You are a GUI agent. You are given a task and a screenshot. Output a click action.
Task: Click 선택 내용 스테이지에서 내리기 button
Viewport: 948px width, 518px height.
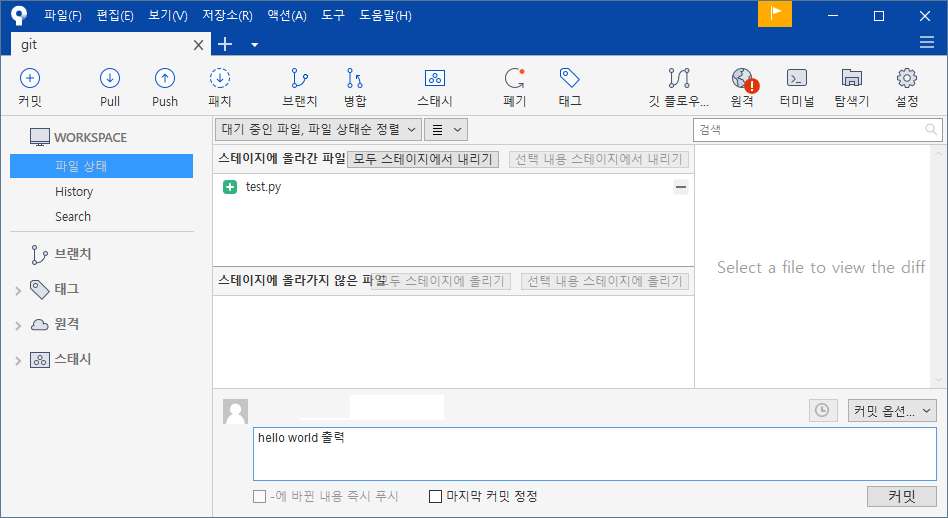[x=599, y=159]
